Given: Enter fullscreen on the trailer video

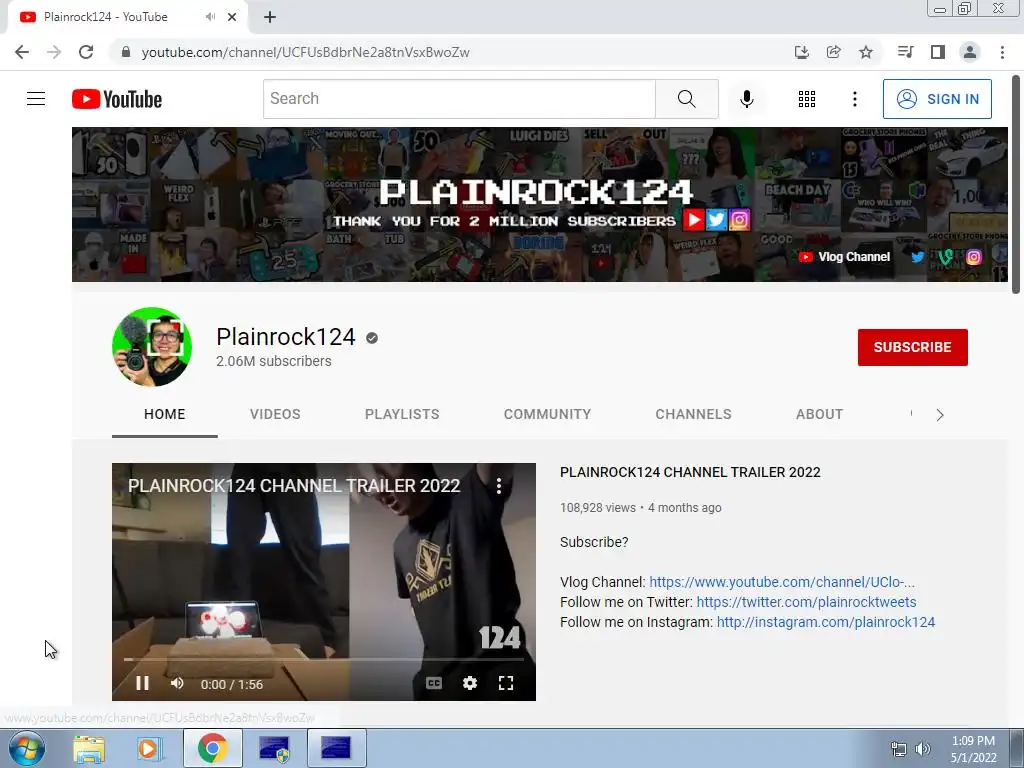Looking at the screenshot, I should click(505, 683).
